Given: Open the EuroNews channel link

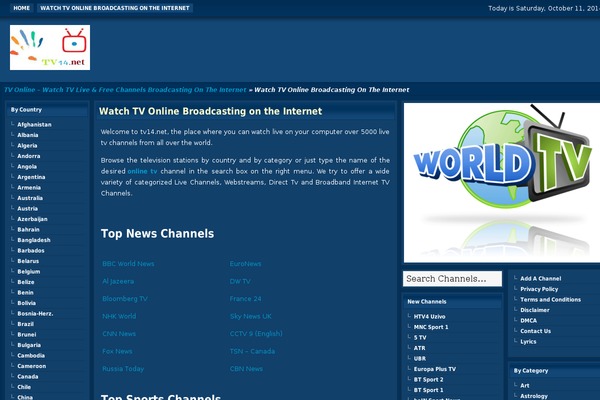Looking at the screenshot, I should (245, 264).
